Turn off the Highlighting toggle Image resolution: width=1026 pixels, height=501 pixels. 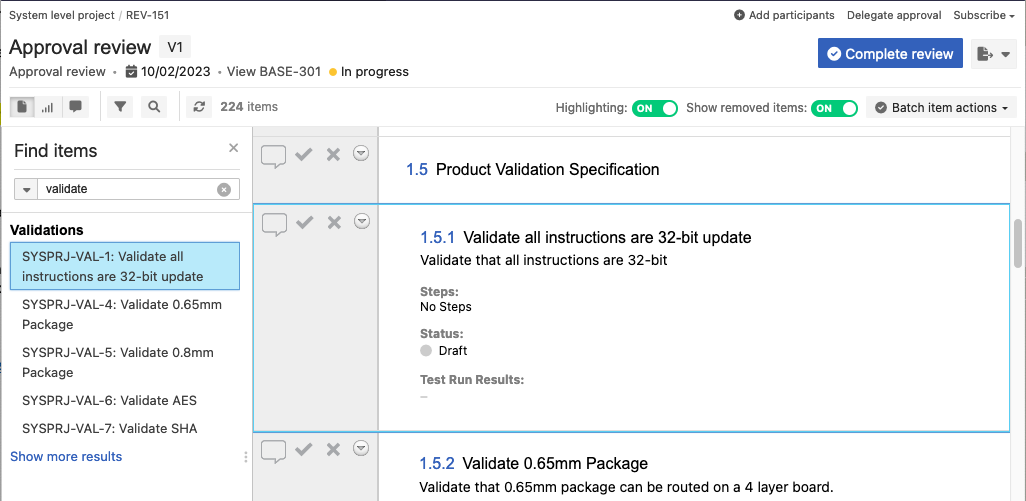(654, 108)
